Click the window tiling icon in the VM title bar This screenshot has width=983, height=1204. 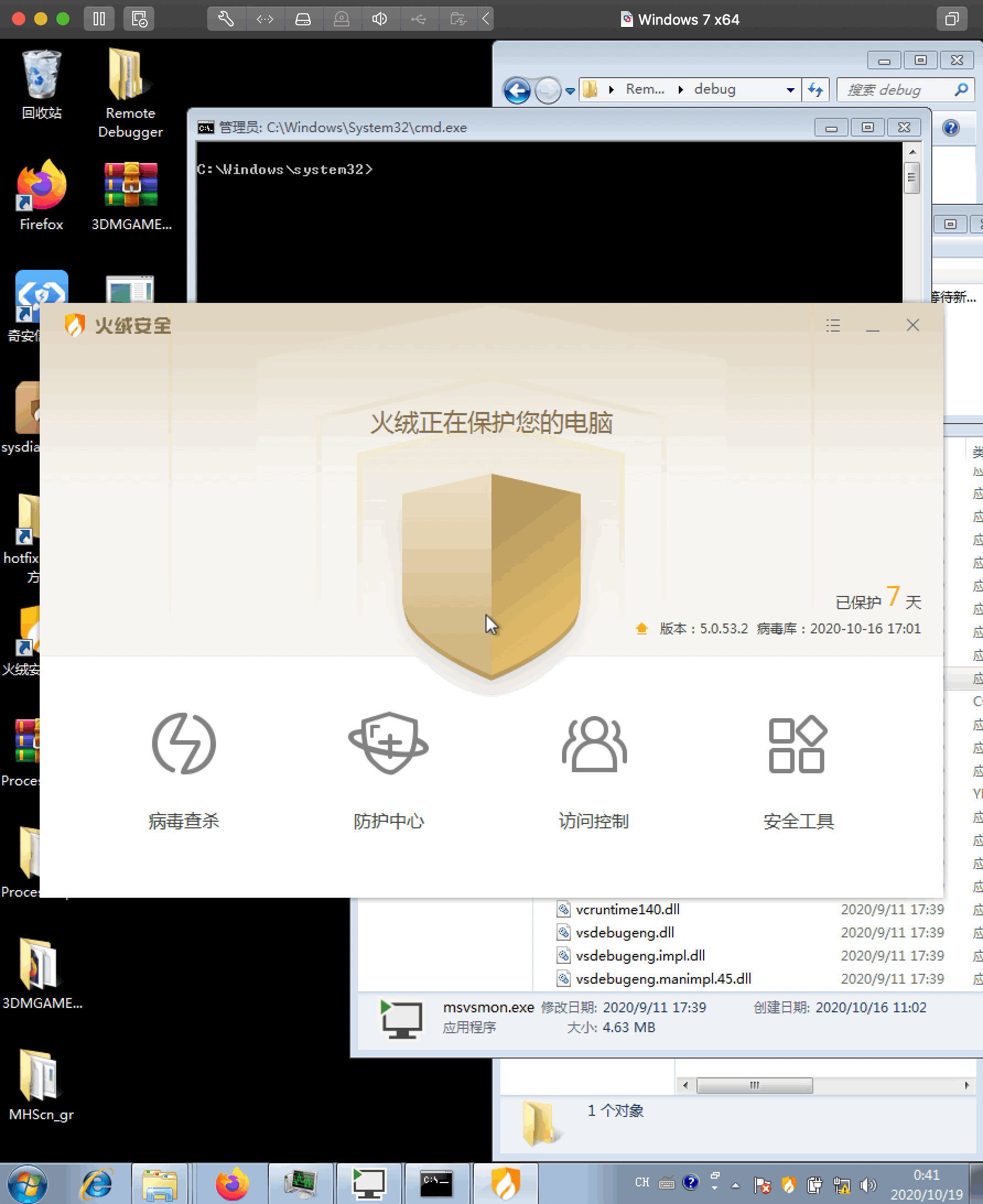[x=952, y=19]
